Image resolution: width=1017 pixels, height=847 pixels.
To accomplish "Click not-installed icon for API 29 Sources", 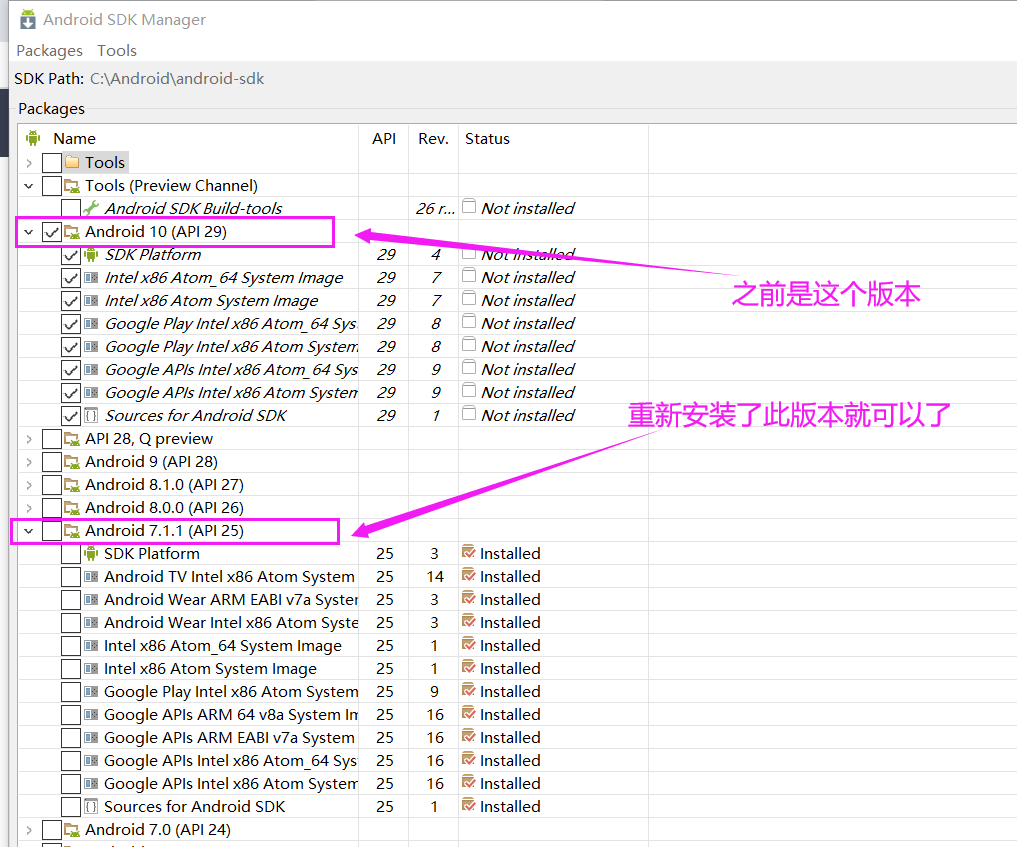I will click(469, 414).
